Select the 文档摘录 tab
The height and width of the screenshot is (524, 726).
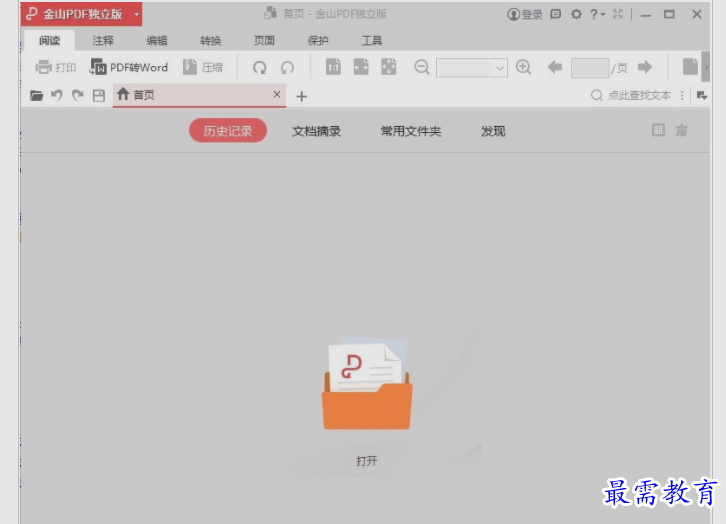pyautogui.click(x=316, y=131)
